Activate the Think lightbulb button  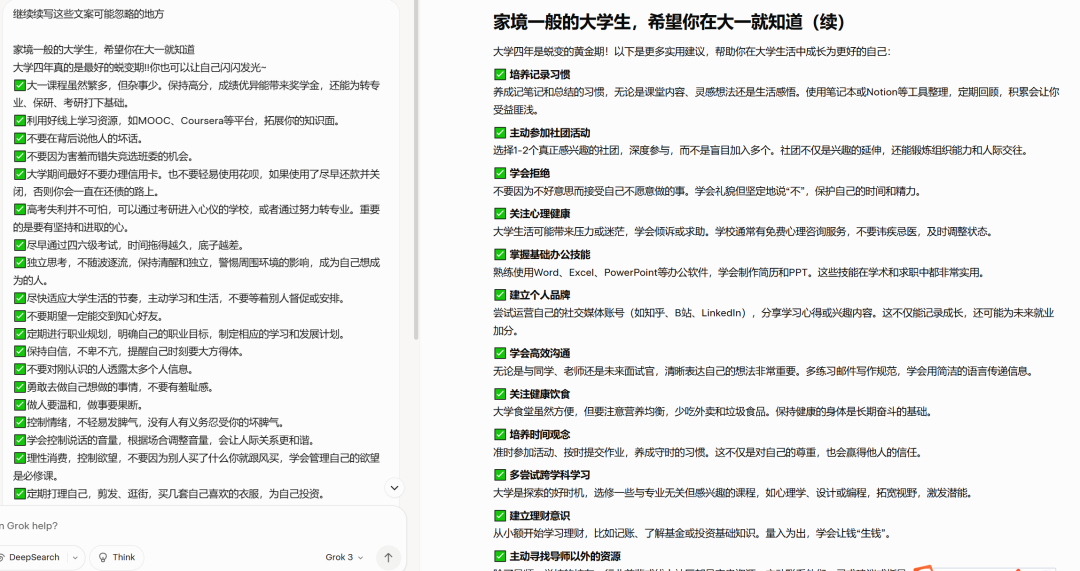[x=116, y=557]
